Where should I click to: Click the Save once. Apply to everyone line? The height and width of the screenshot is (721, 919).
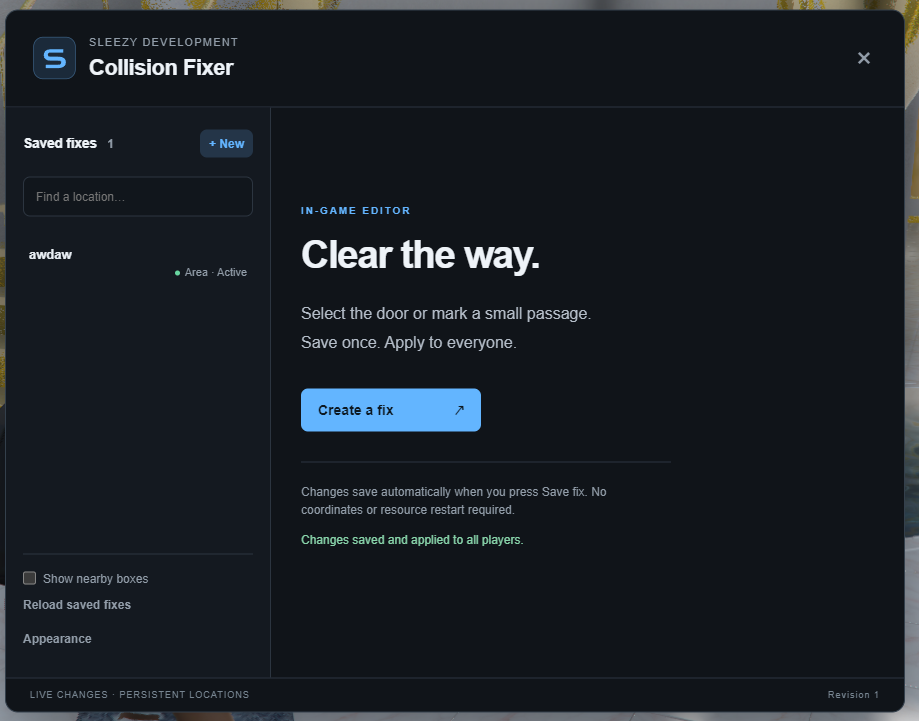click(x=409, y=342)
